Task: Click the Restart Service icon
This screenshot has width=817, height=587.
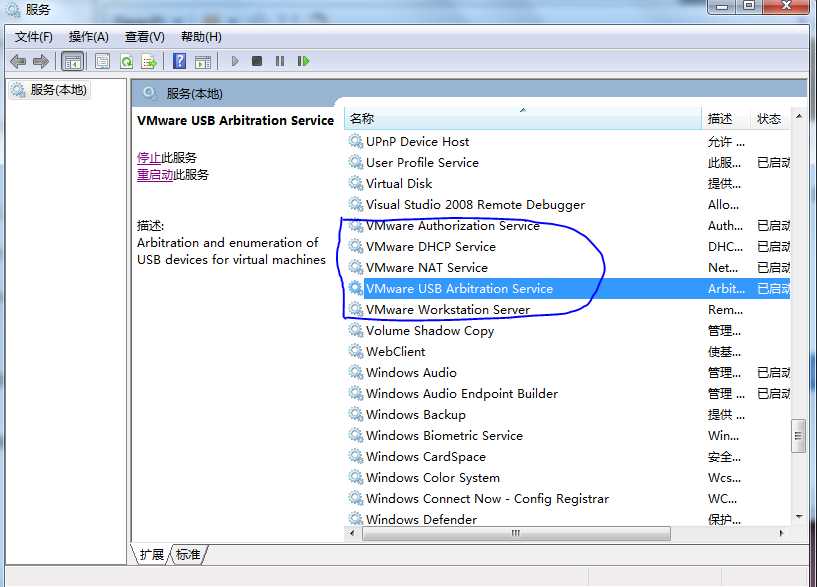Action: [303, 61]
